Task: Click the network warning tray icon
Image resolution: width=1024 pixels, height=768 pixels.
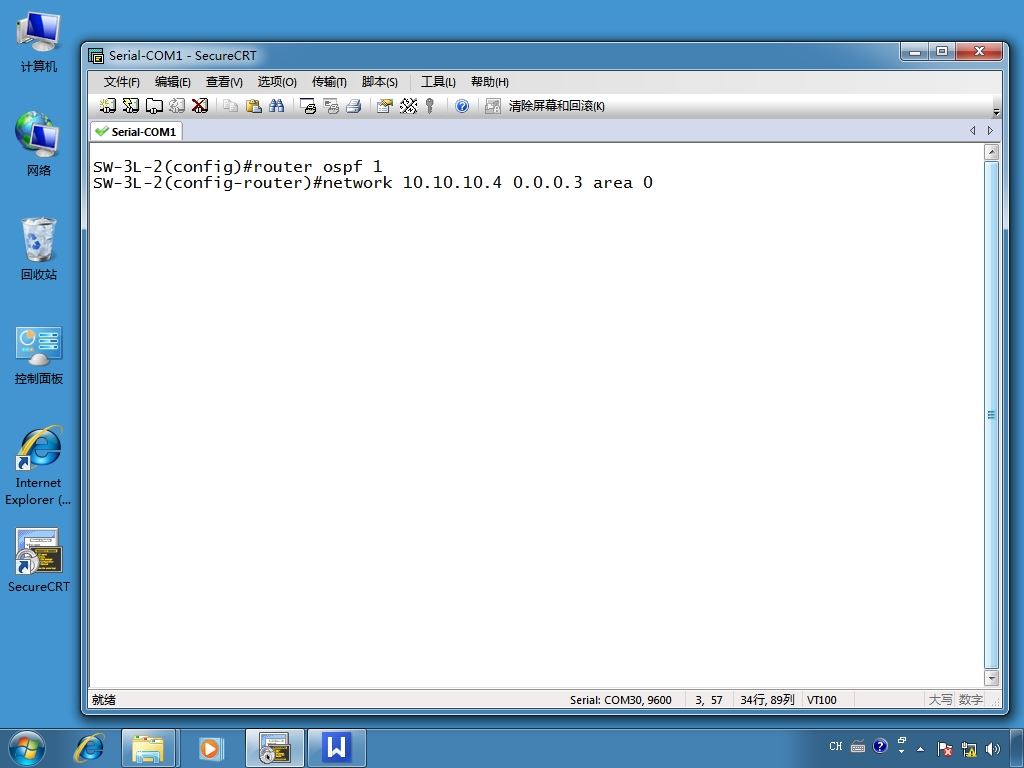Action: [x=969, y=749]
